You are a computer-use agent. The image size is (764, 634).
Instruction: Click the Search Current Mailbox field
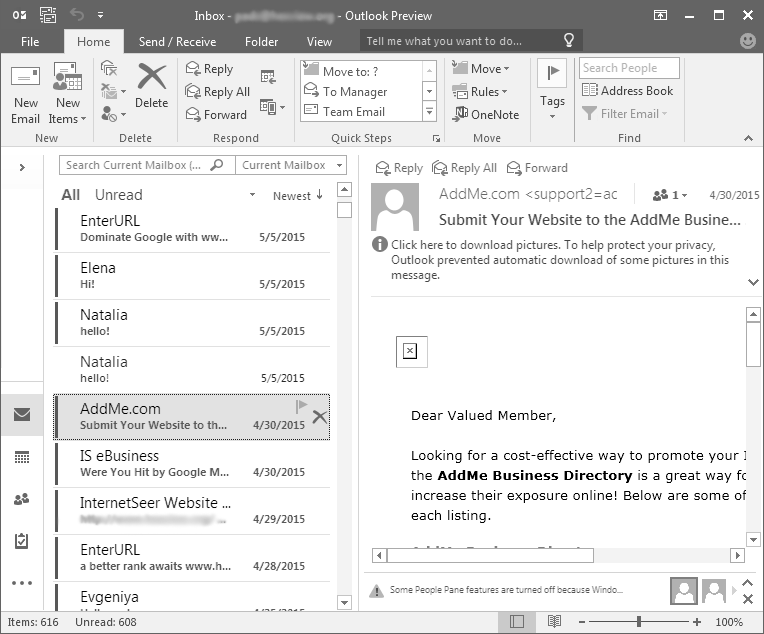click(147, 165)
